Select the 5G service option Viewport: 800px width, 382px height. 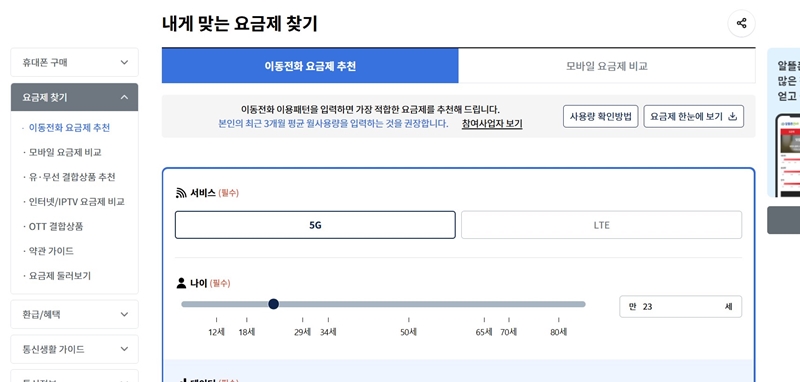click(315, 225)
